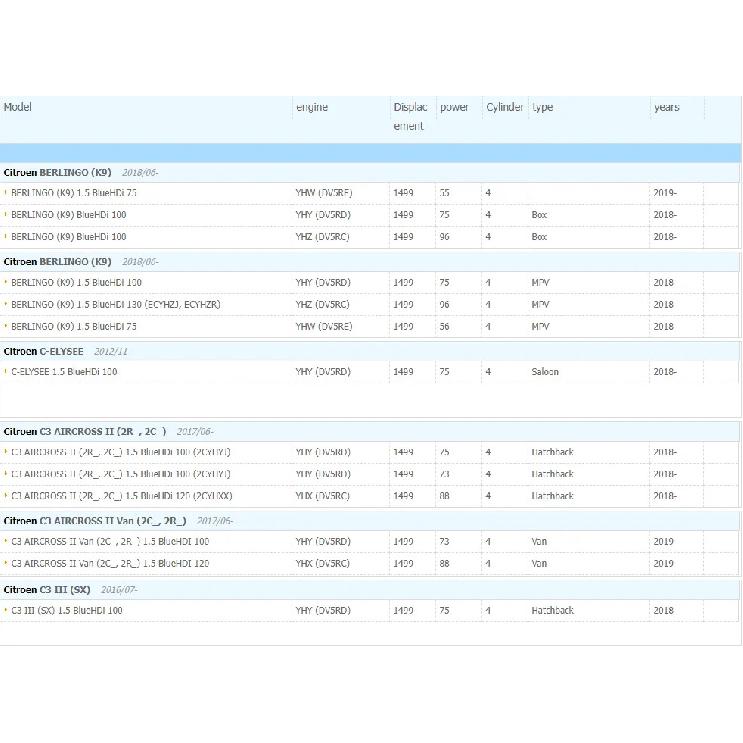Expand Citroen C3 AIRCROSS II group header
Screen dimensions: 743x743
tap(370, 432)
